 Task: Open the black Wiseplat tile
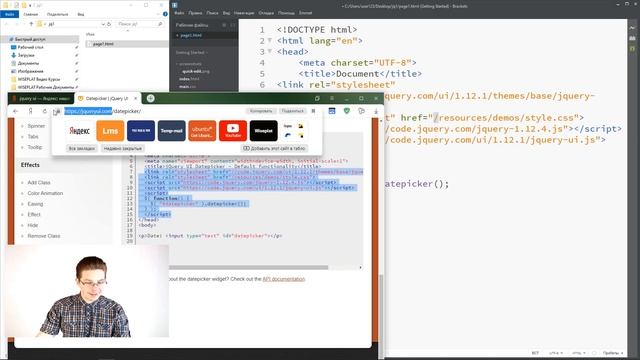[x=263, y=131]
